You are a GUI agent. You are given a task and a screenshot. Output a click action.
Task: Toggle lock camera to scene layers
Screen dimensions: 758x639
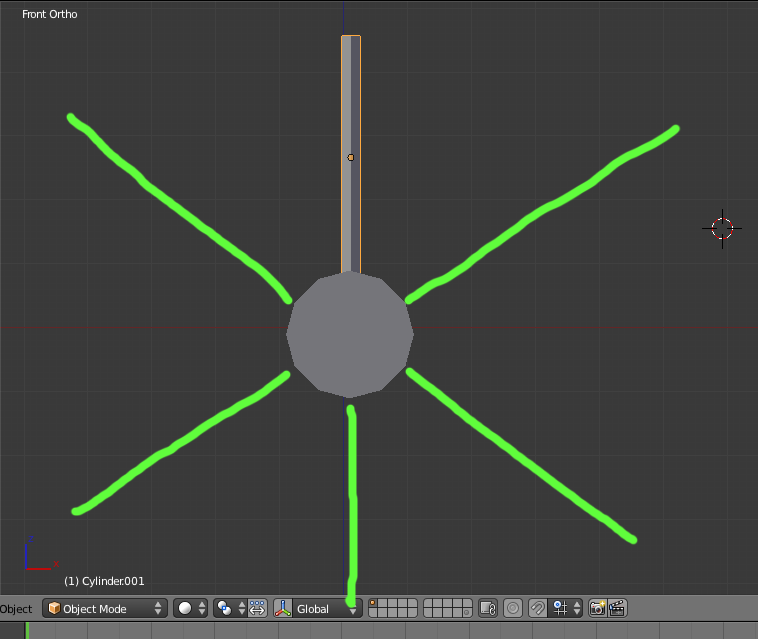tap(488, 608)
